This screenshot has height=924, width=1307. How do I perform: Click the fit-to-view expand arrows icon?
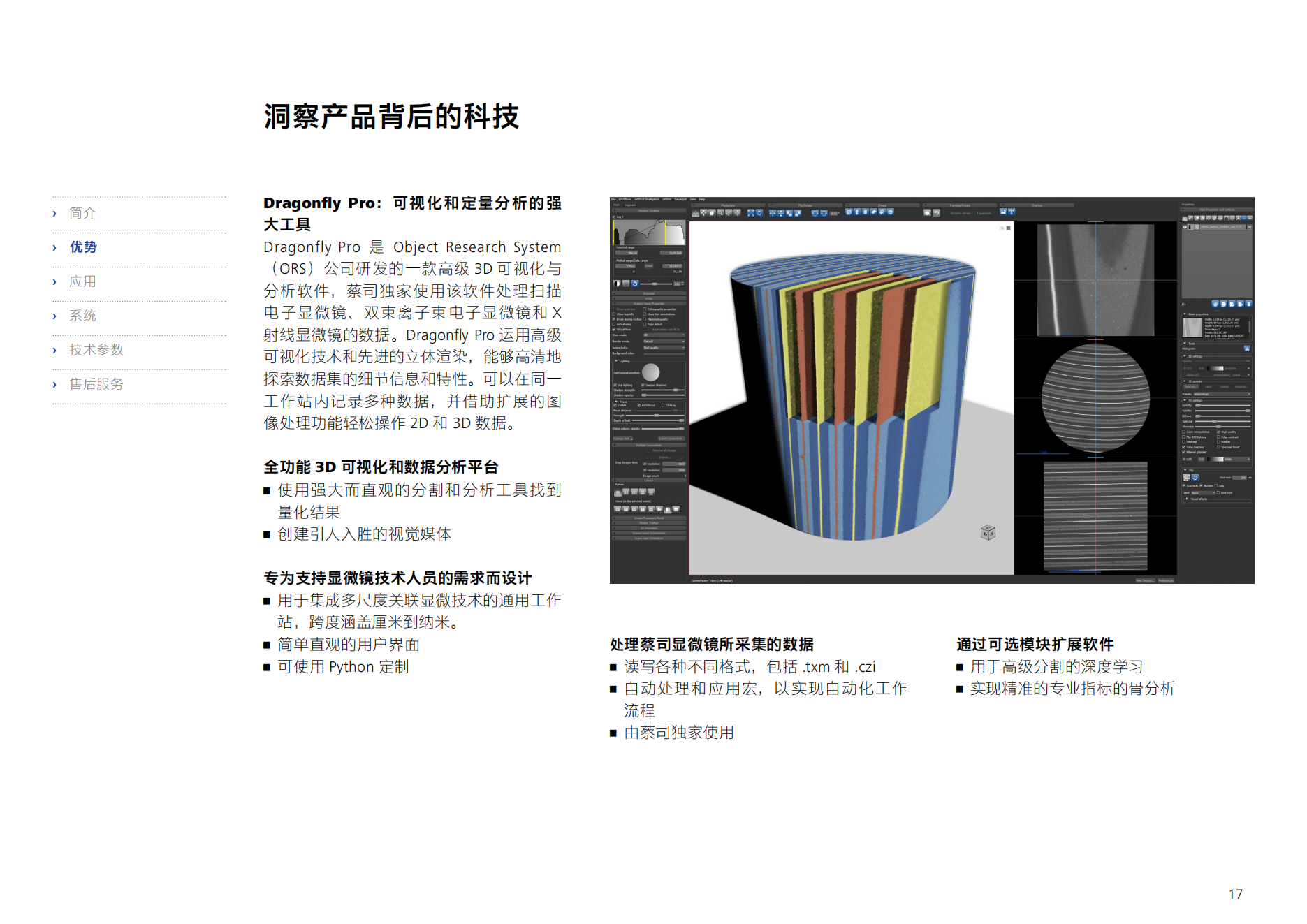click(750, 213)
